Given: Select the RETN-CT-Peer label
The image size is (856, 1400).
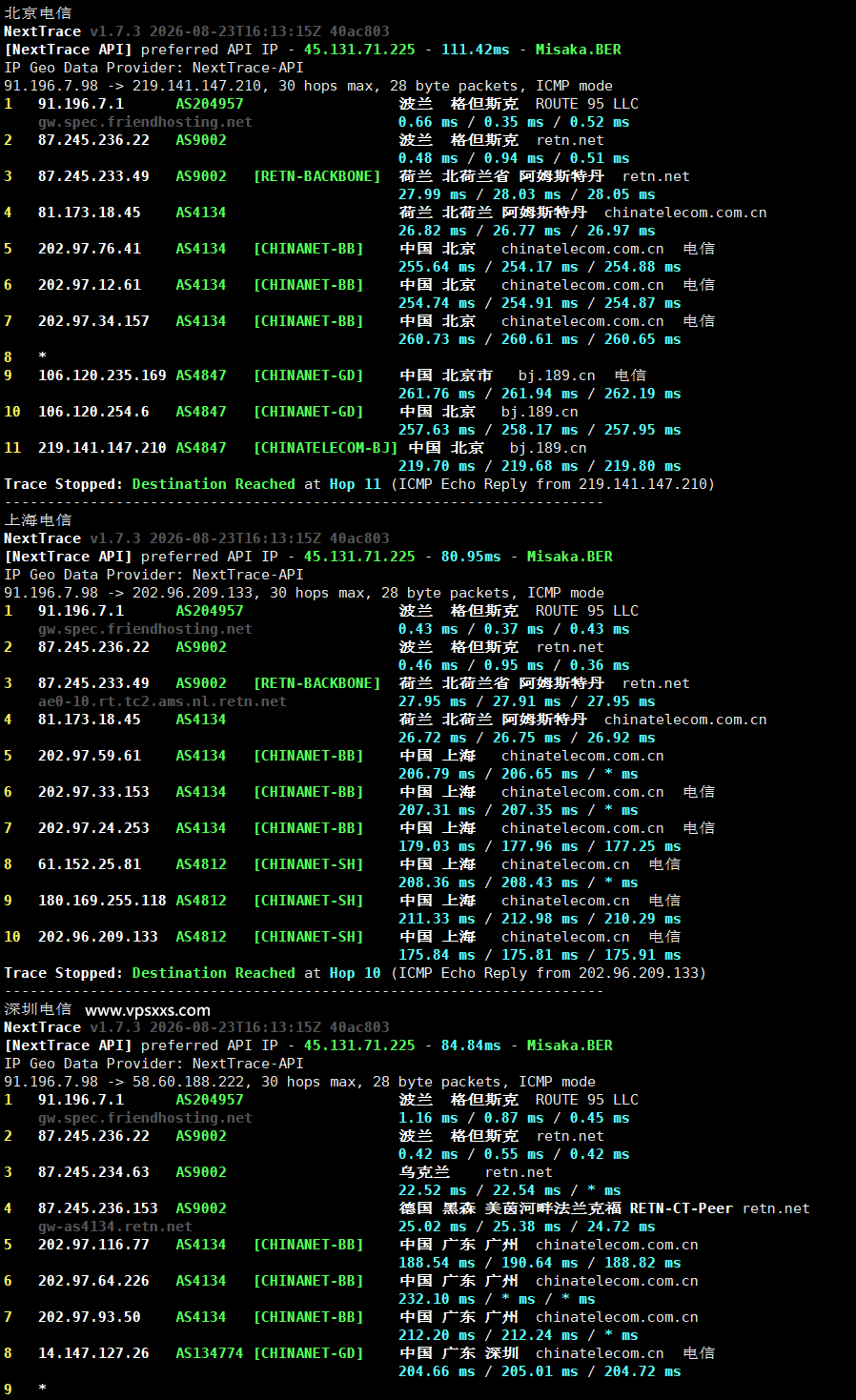Looking at the screenshot, I should (x=682, y=1208).
